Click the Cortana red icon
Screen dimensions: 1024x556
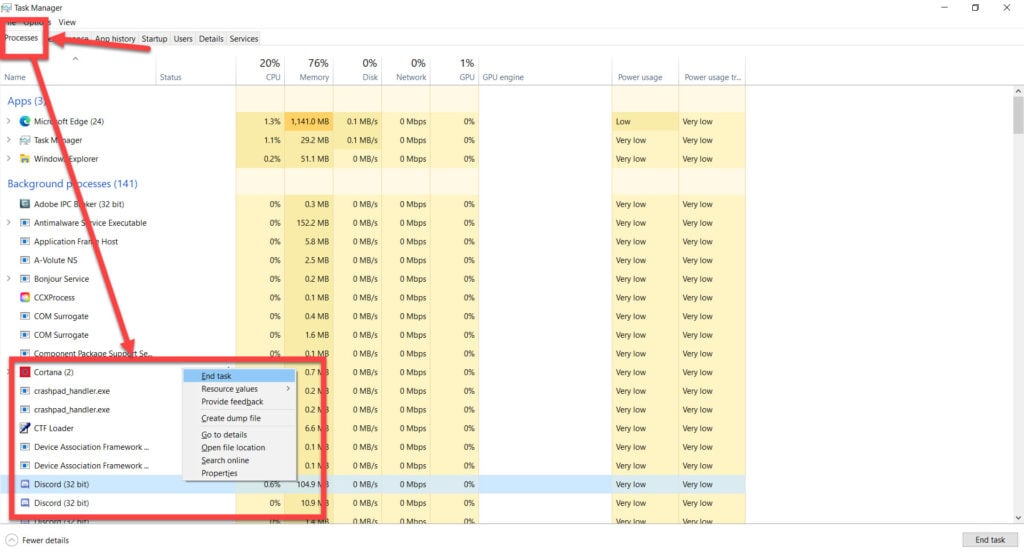click(x=25, y=372)
